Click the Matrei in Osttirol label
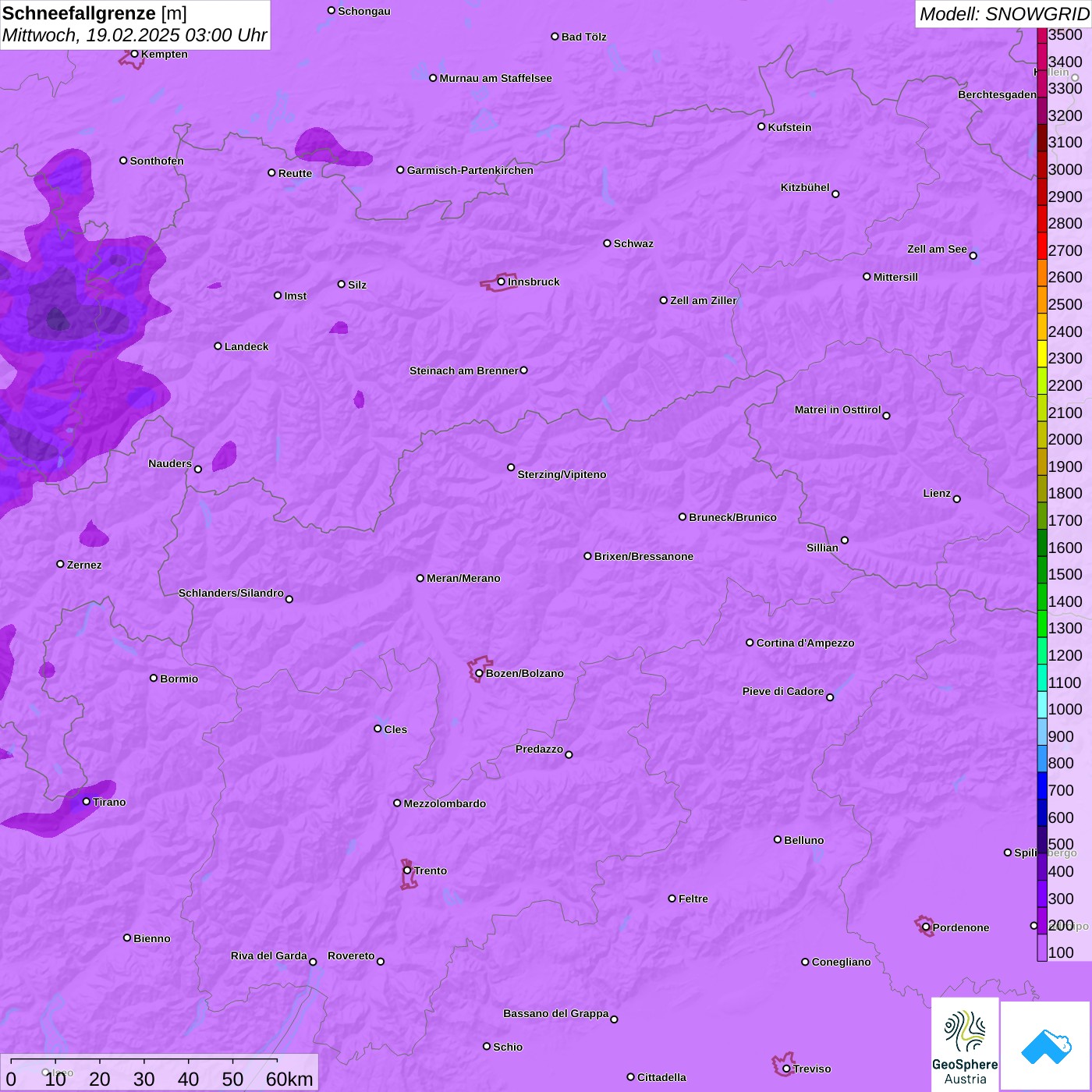 click(x=838, y=409)
